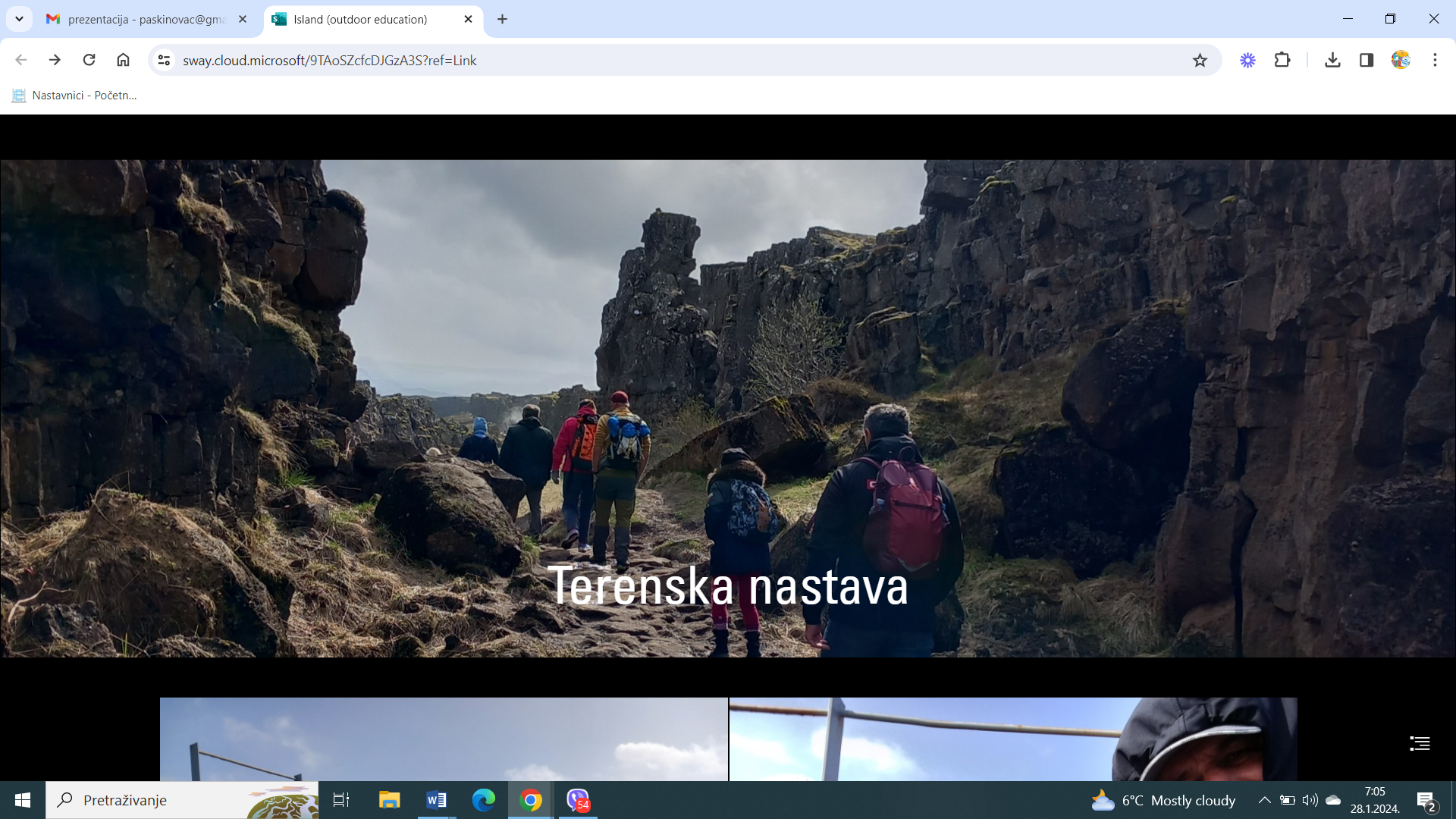Open the left sky railing photo

[444, 739]
